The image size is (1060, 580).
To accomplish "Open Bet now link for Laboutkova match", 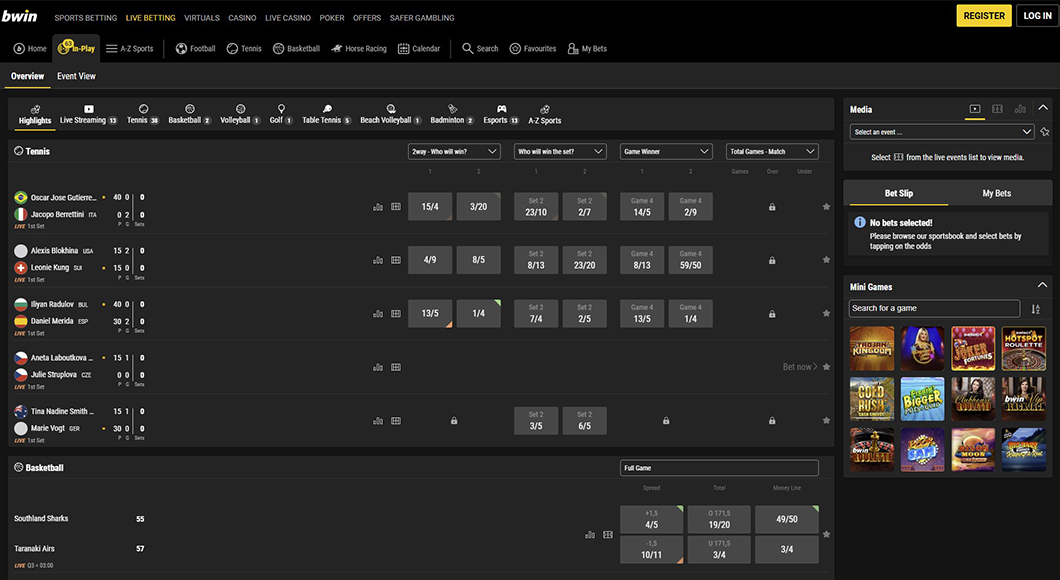I will 800,367.
